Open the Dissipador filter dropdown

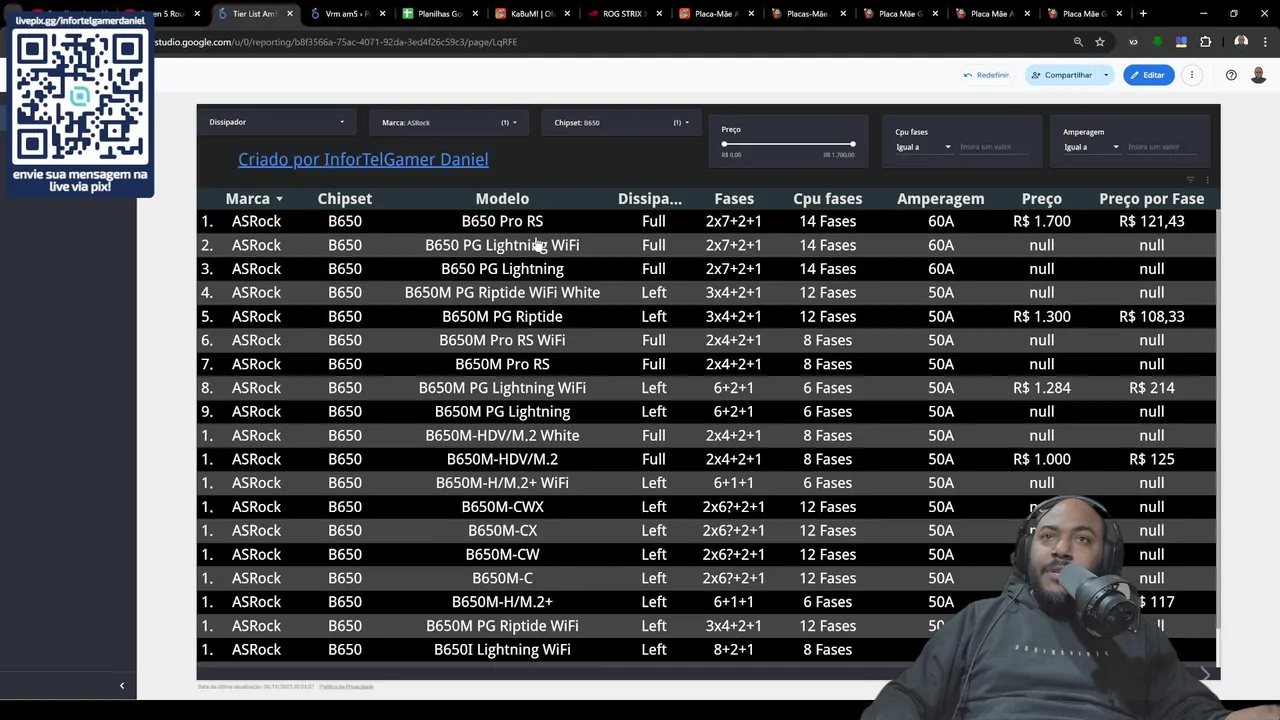click(x=276, y=122)
